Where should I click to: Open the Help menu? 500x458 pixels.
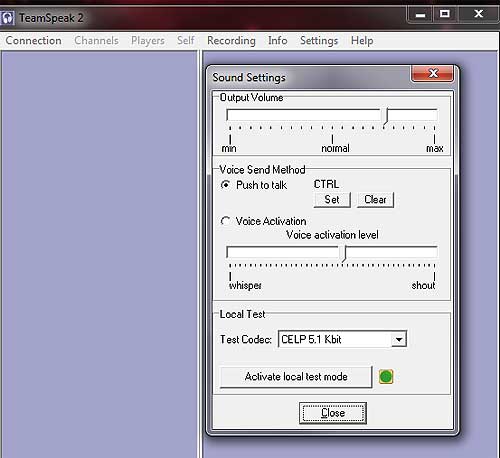tap(362, 41)
